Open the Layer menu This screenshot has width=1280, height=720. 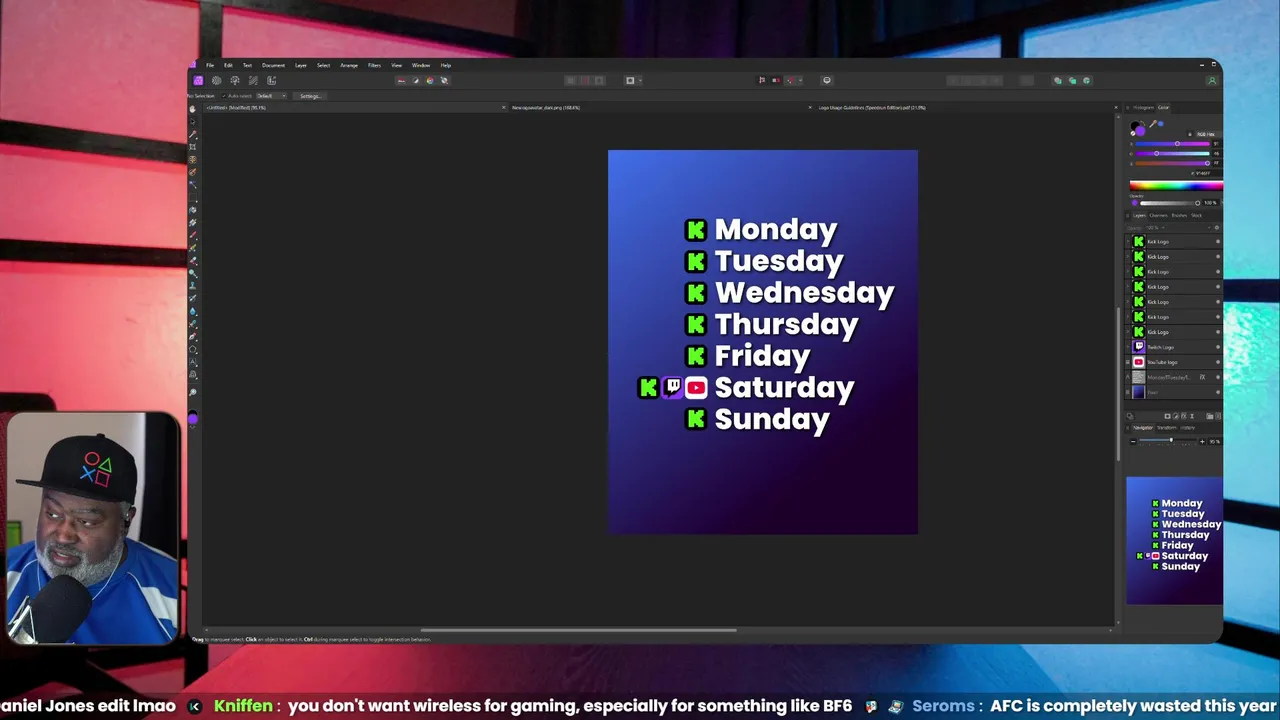click(300, 65)
